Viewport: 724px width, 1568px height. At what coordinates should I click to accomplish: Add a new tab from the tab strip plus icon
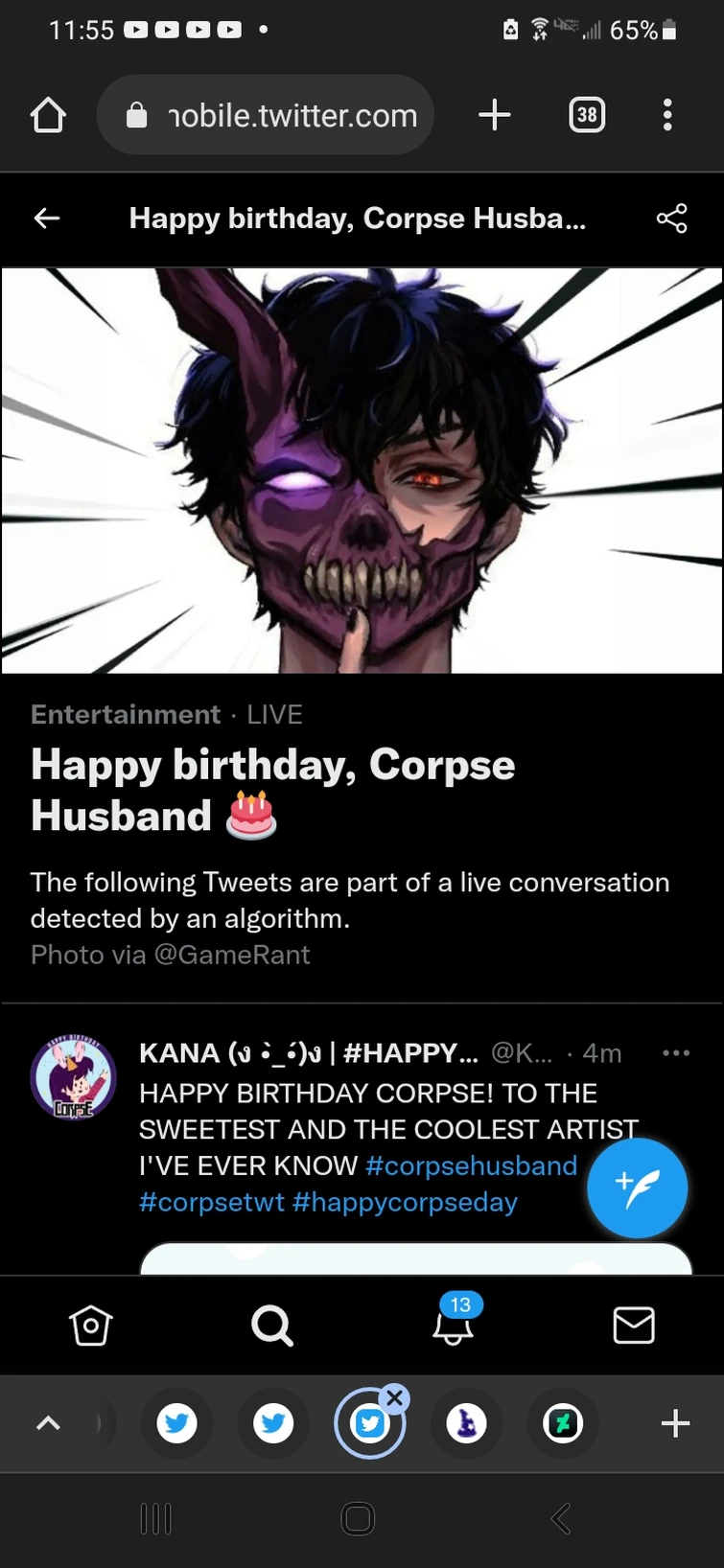click(675, 1423)
